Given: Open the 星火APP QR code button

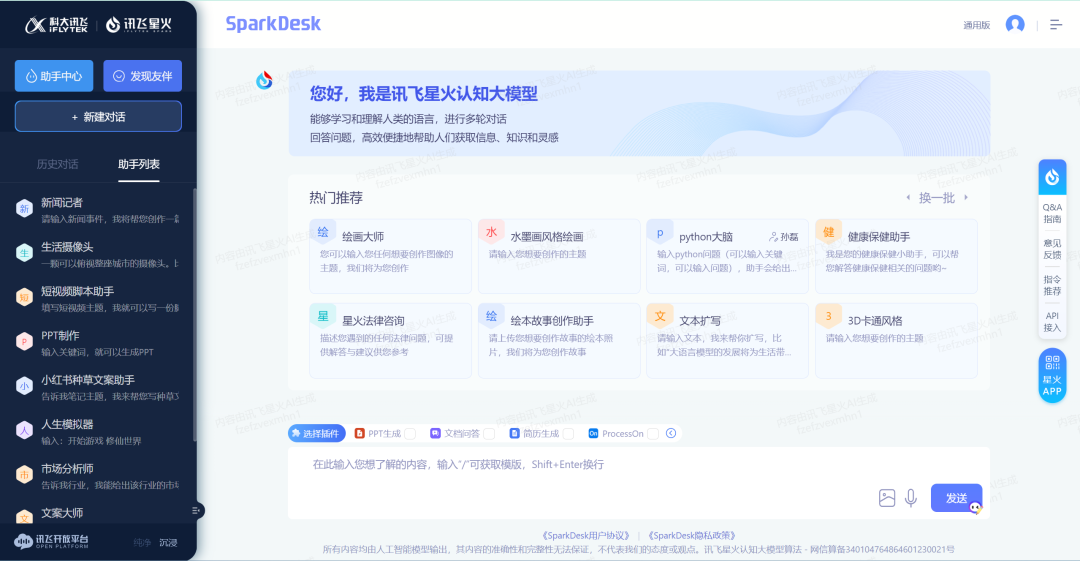Looking at the screenshot, I should click(1052, 376).
